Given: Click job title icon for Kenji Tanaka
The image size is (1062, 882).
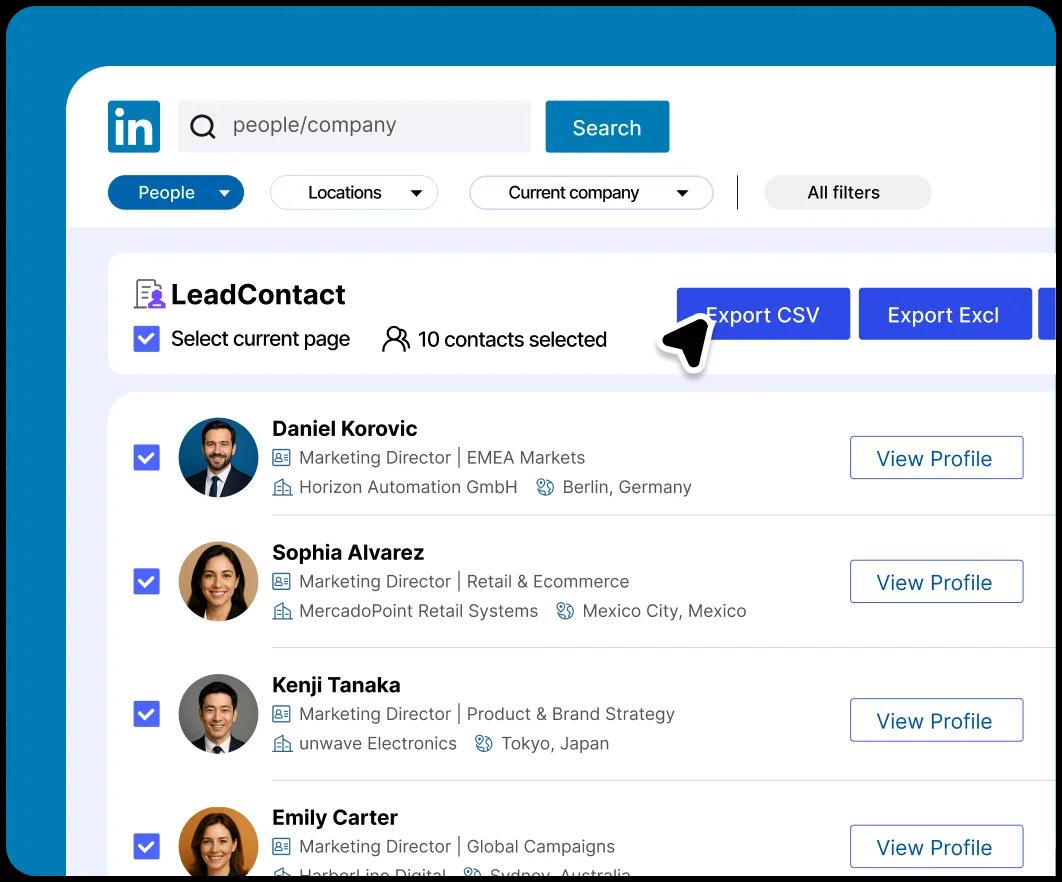Looking at the screenshot, I should [281, 714].
